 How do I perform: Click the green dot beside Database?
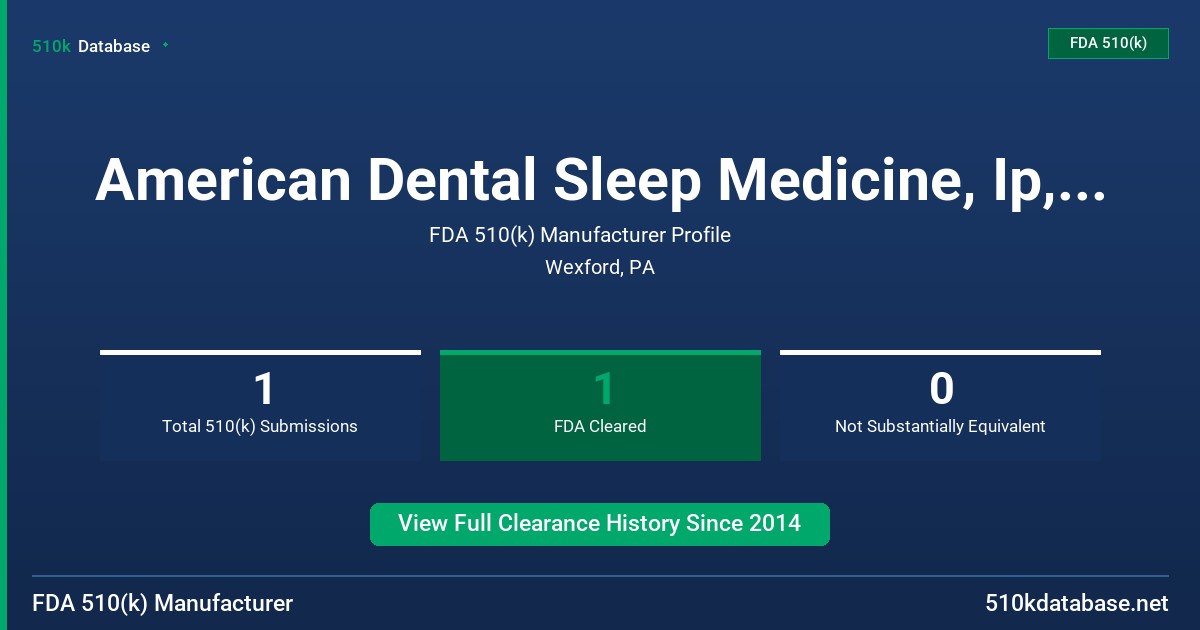[x=165, y=45]
